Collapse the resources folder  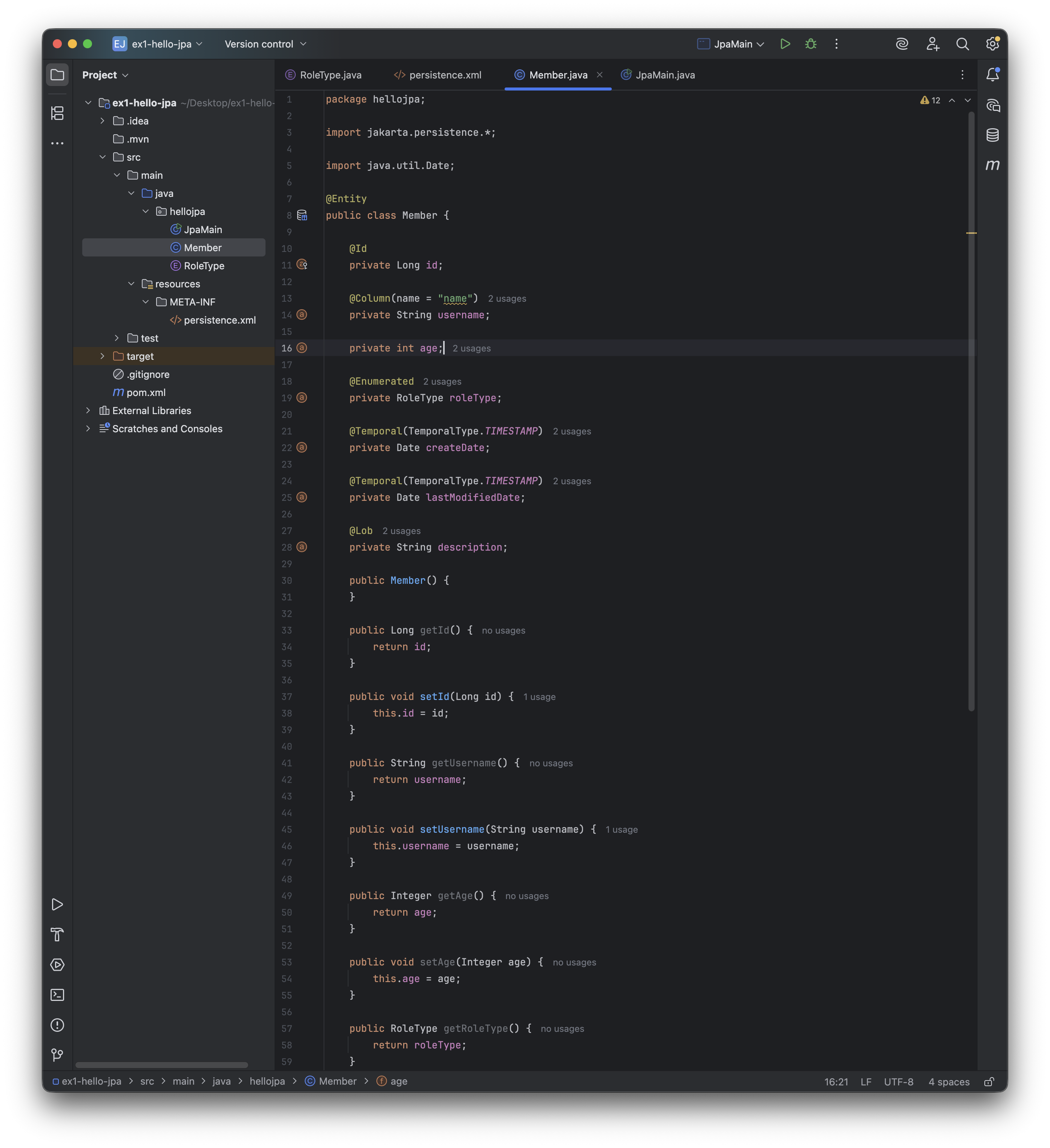132,284
